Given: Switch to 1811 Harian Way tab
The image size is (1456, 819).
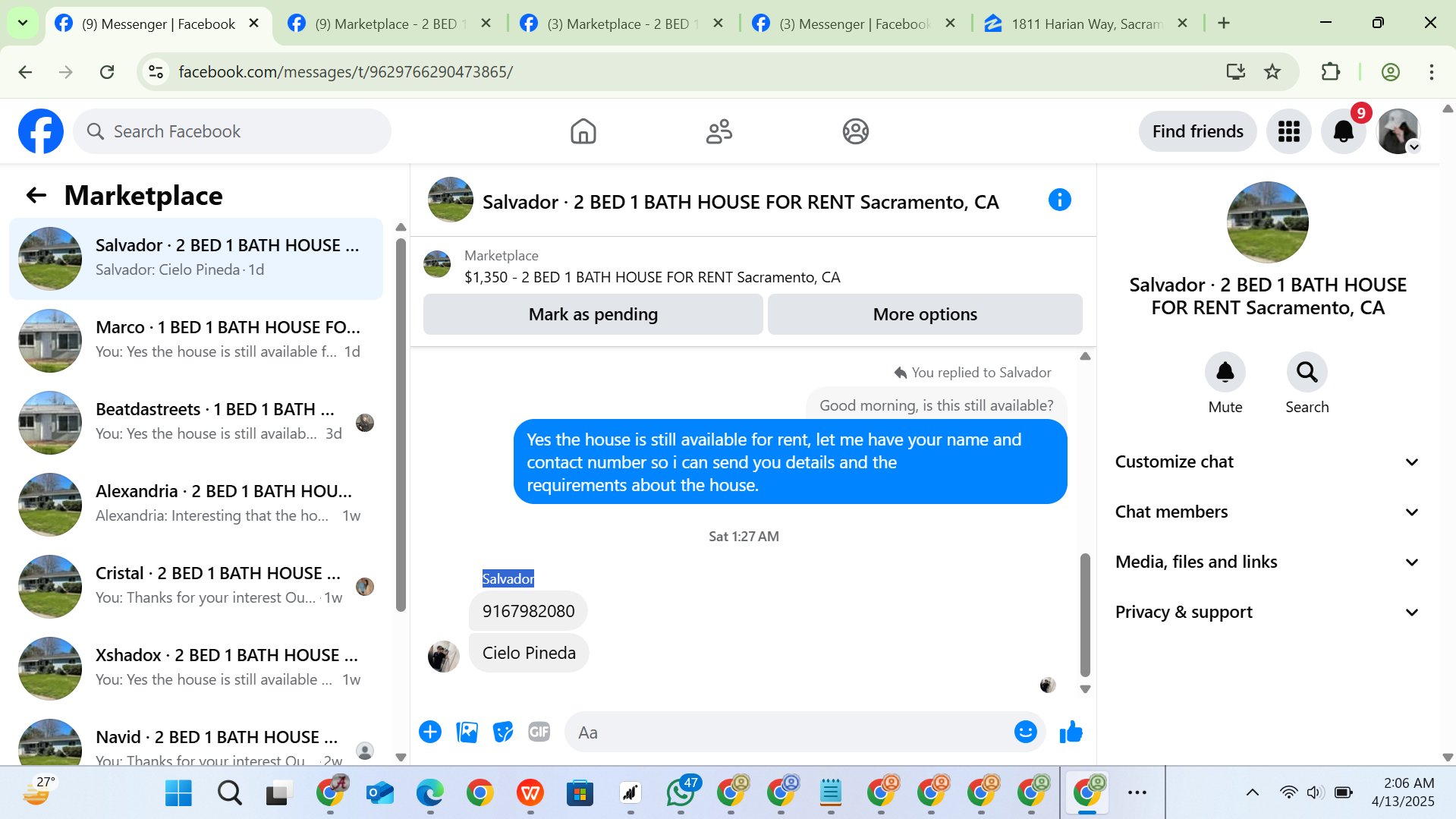Looking at the screenshot, I should (1086, 24).
